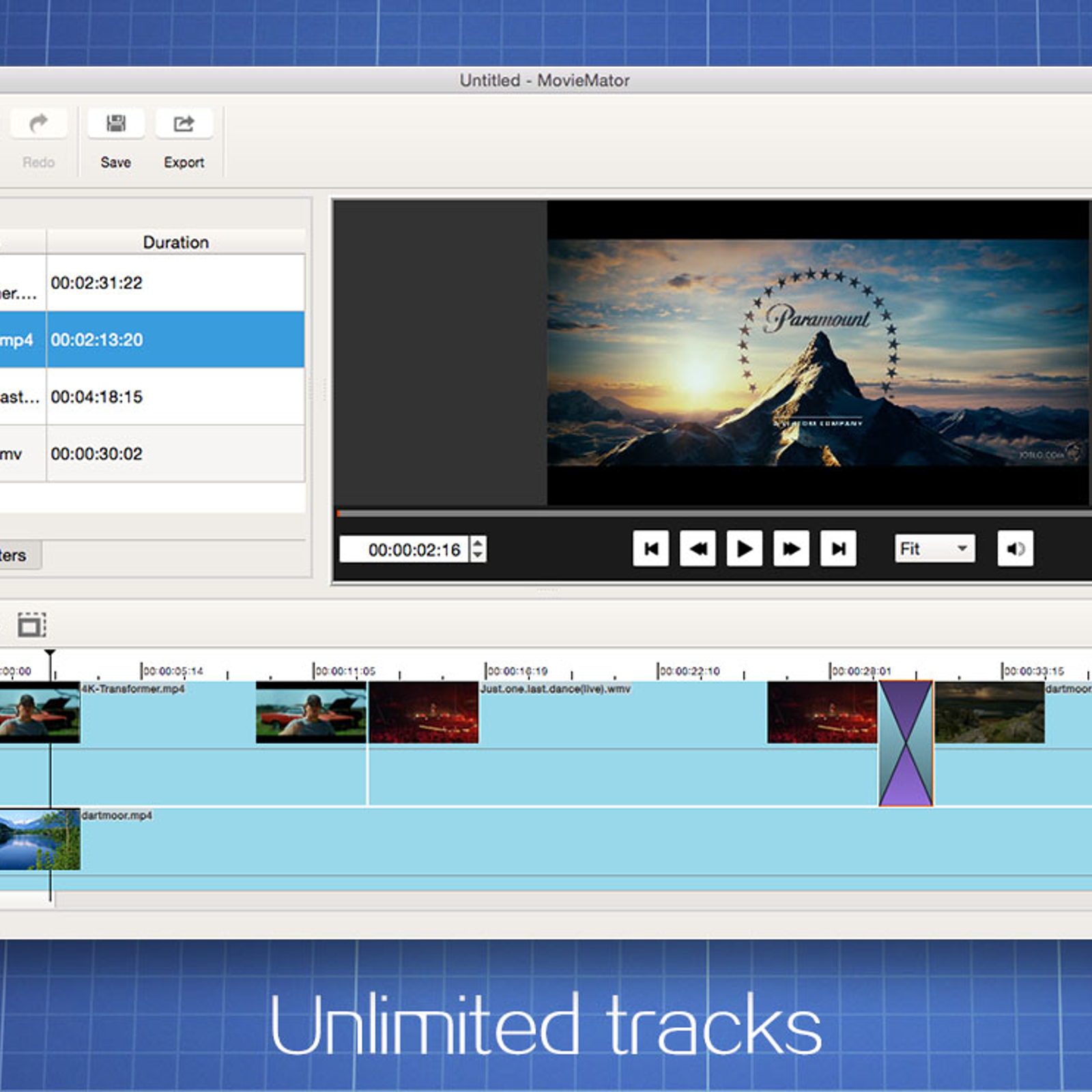Select the 4K-Transformer.mp4 clip on timeline

pyautogui.click(x=183, y=743)
